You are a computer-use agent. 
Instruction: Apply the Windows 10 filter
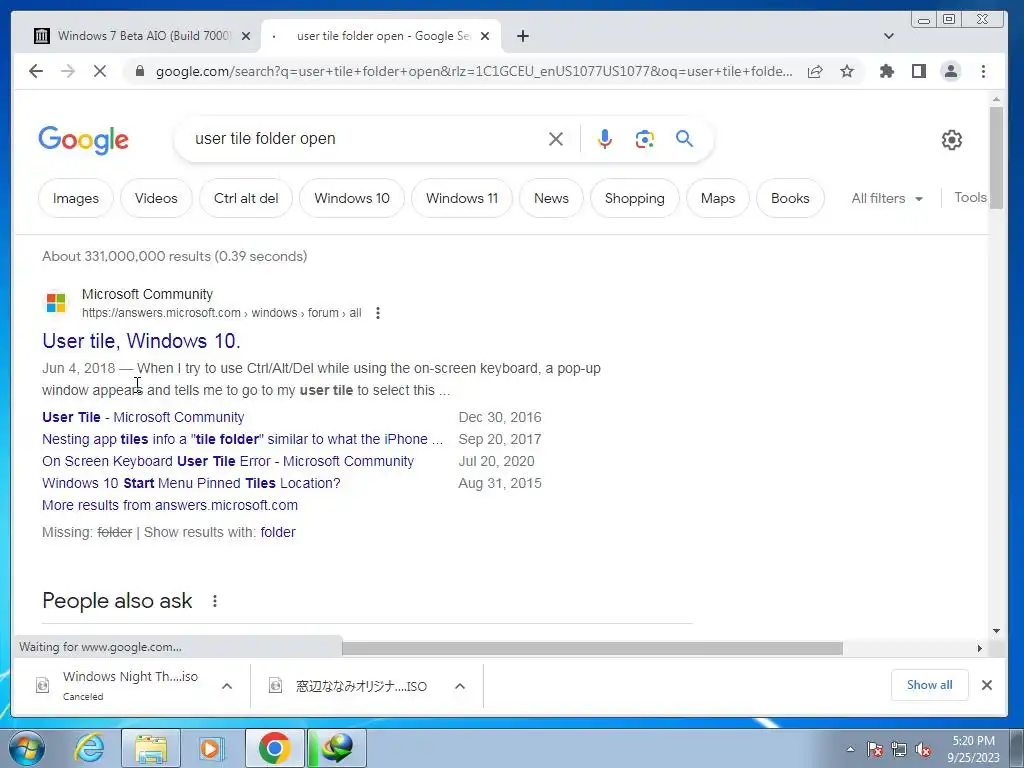[352, 198]
